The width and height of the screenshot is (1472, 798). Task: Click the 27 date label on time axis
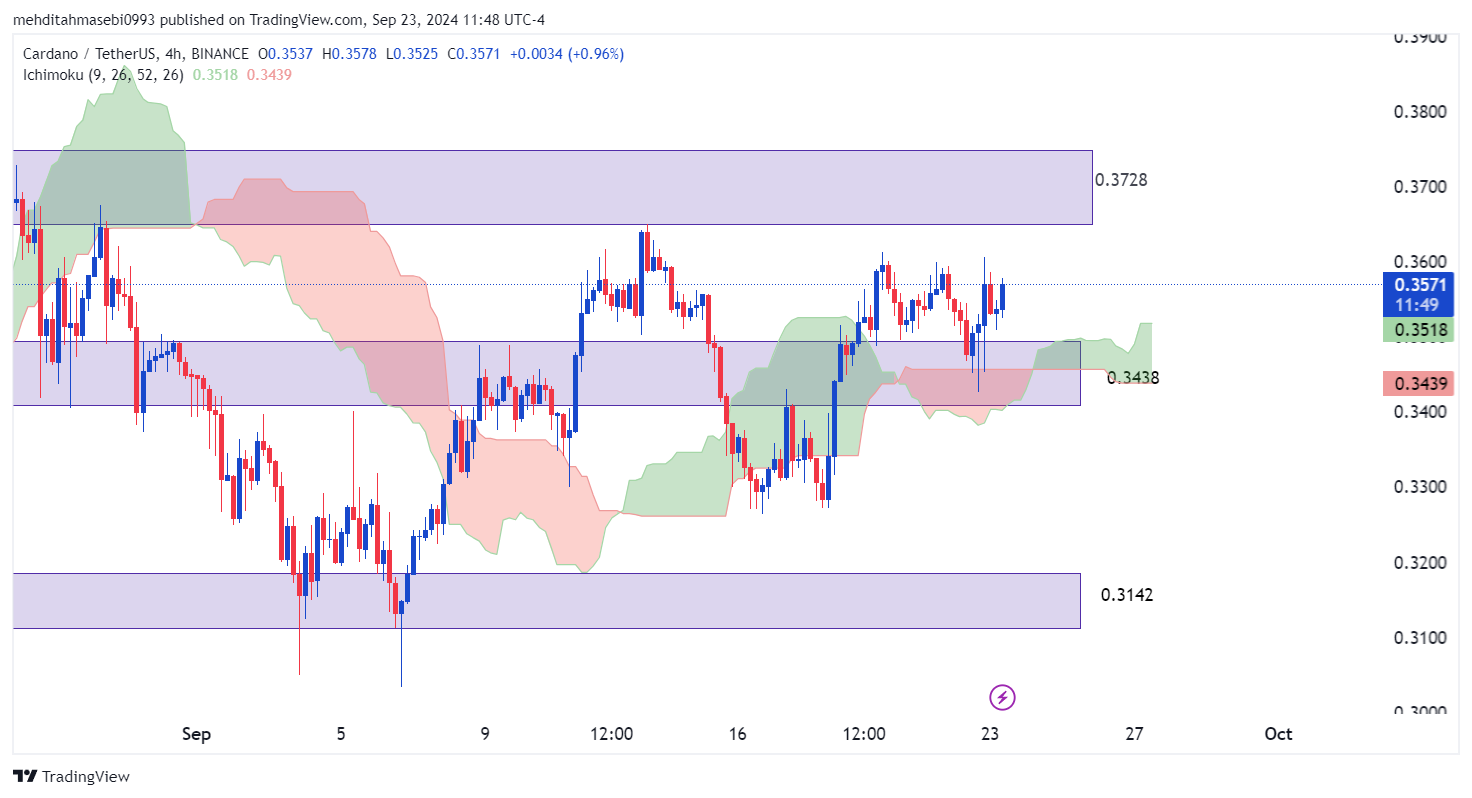[x=1134, y=734]
